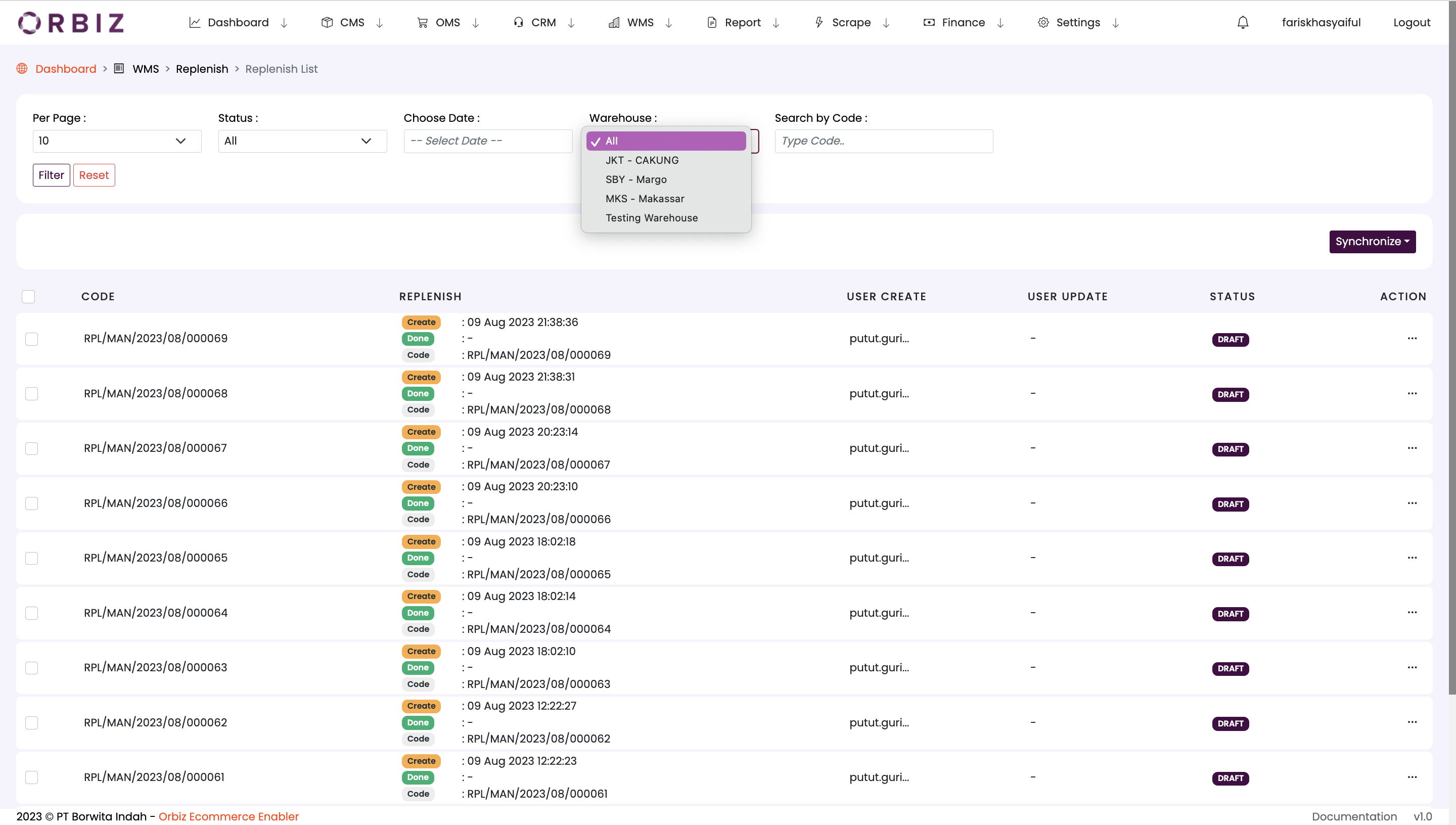Open the Per Page dropdown
The height and width of the screenshot is (825, 1456).
point(117,141)
